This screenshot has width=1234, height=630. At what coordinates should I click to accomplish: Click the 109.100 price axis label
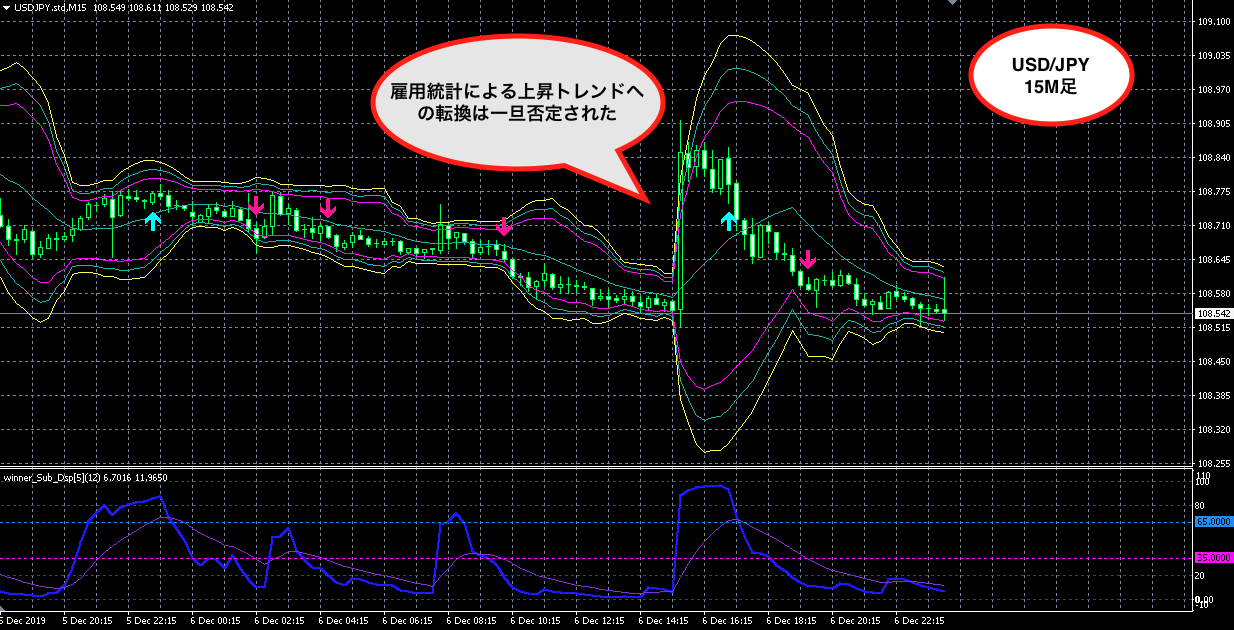(x=1212, y=22)
